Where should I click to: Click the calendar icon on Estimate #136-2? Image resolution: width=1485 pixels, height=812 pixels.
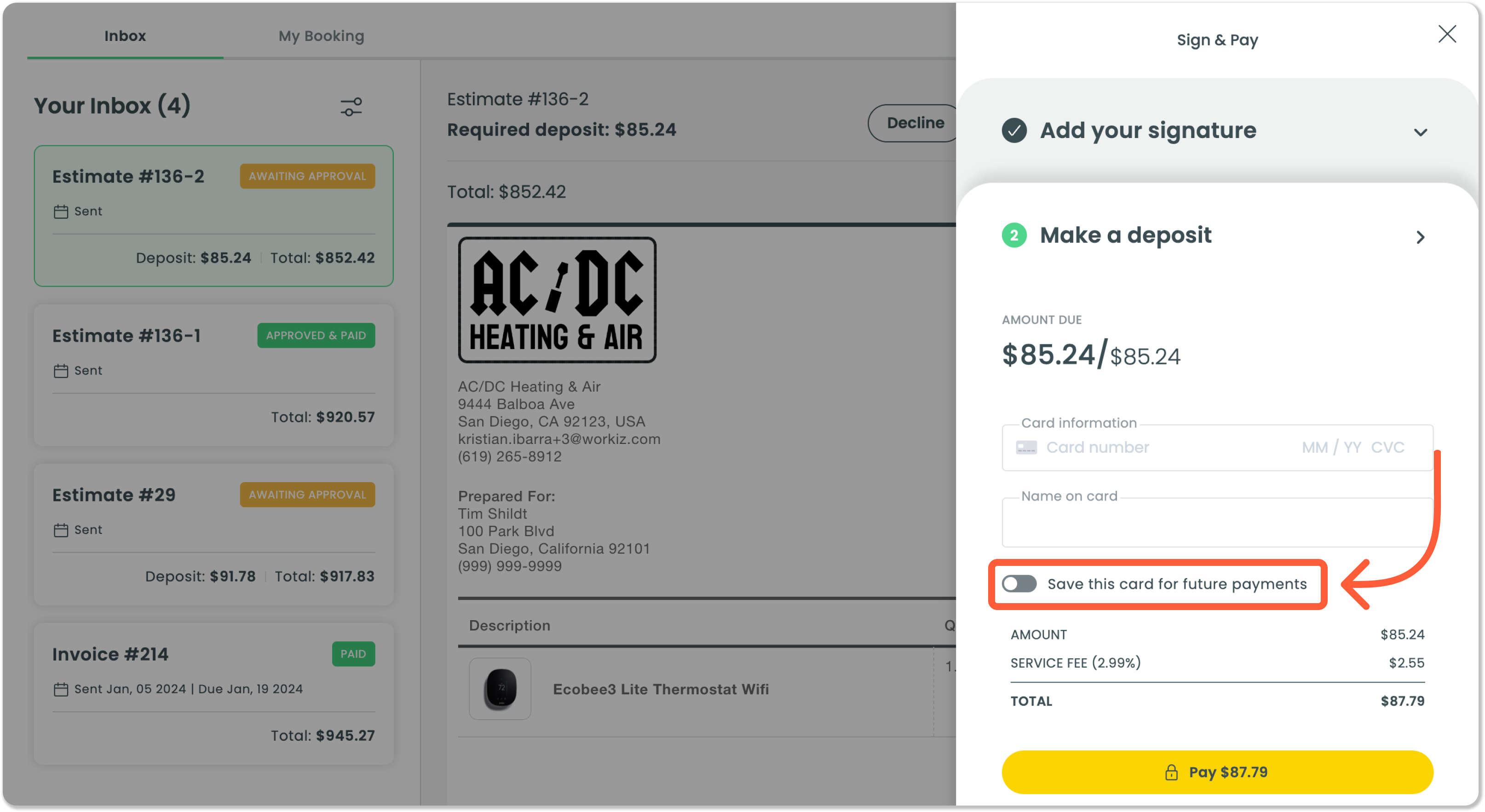coord(61,211)
